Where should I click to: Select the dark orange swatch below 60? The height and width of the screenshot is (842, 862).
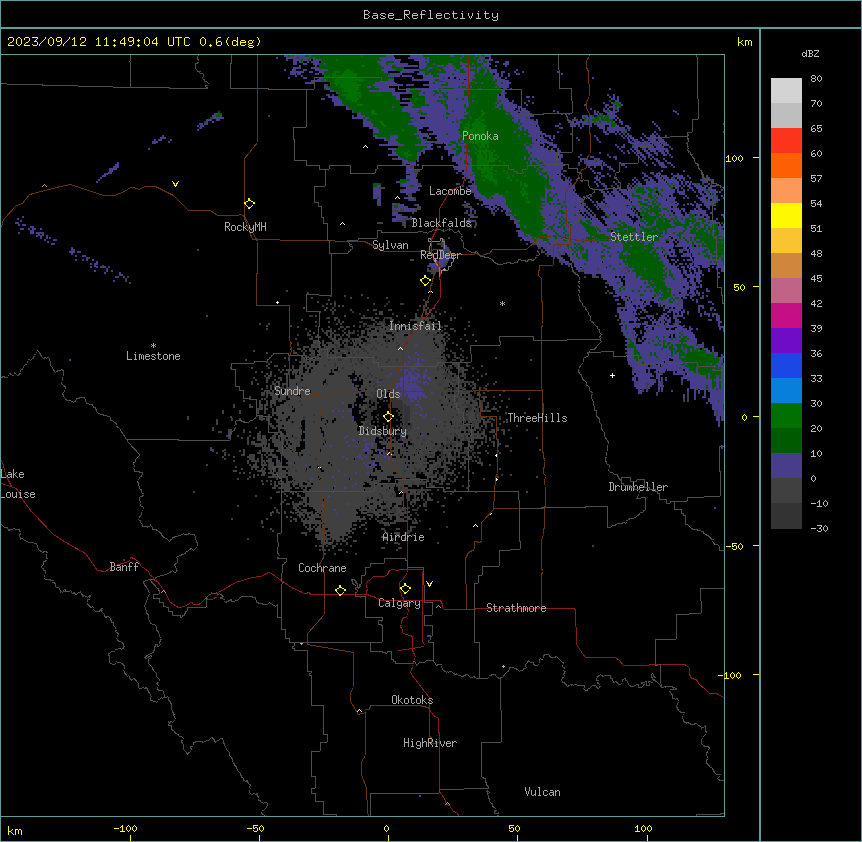pyautogui.click(x=786, y=165)
